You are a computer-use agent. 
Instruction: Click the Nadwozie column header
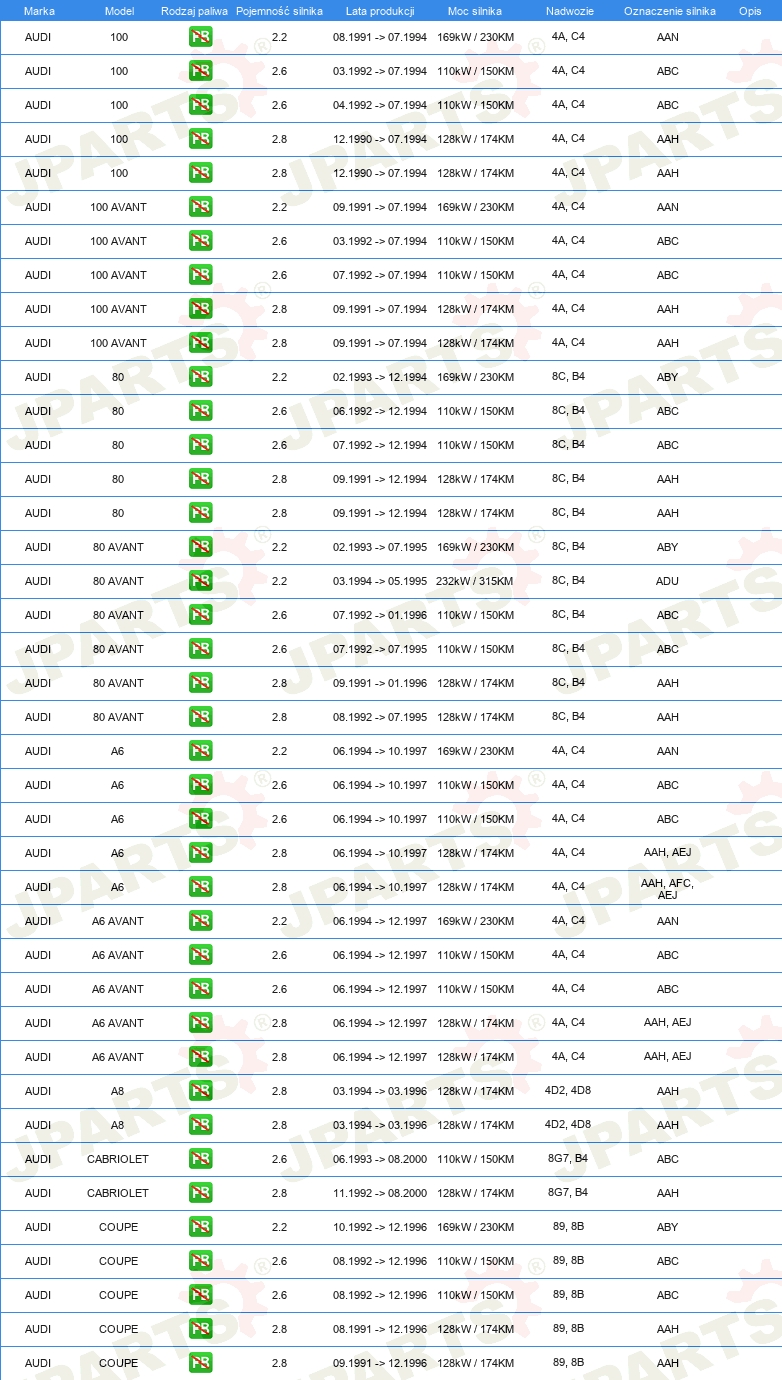(569, 11)
